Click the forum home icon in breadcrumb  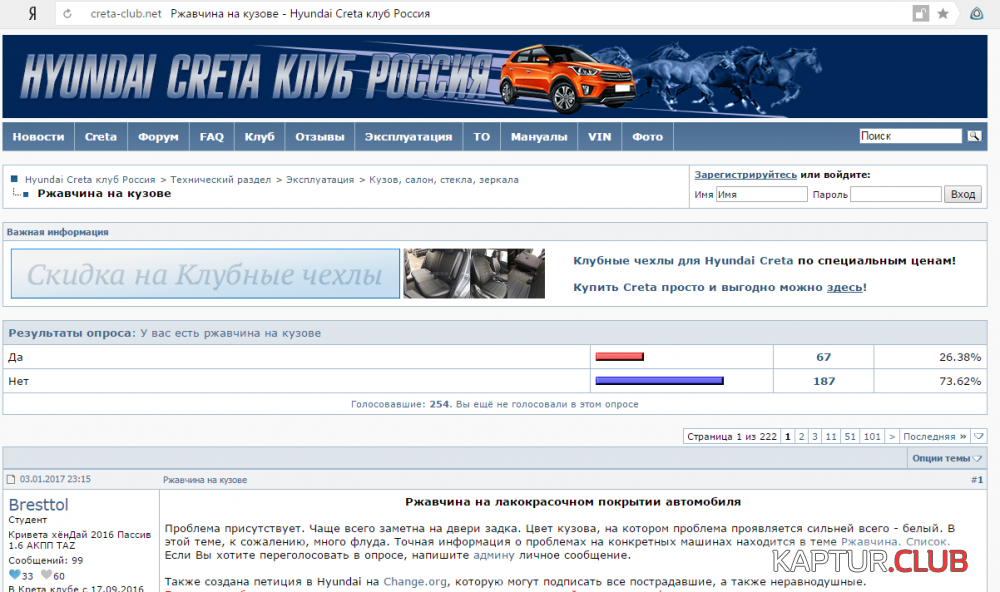point(15,180)
